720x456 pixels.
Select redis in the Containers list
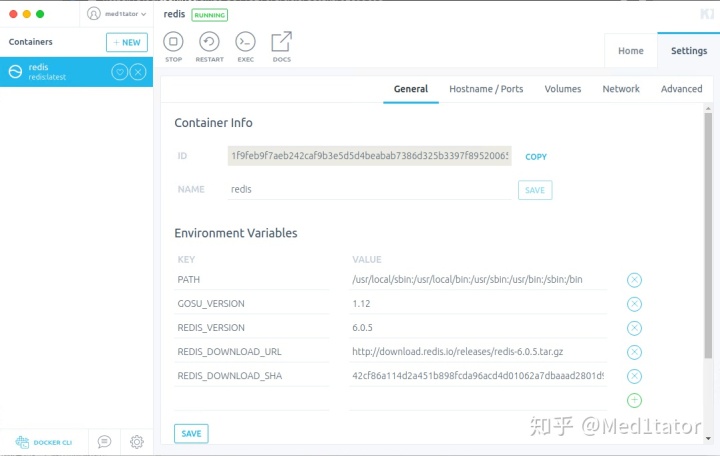click(76, 72)
